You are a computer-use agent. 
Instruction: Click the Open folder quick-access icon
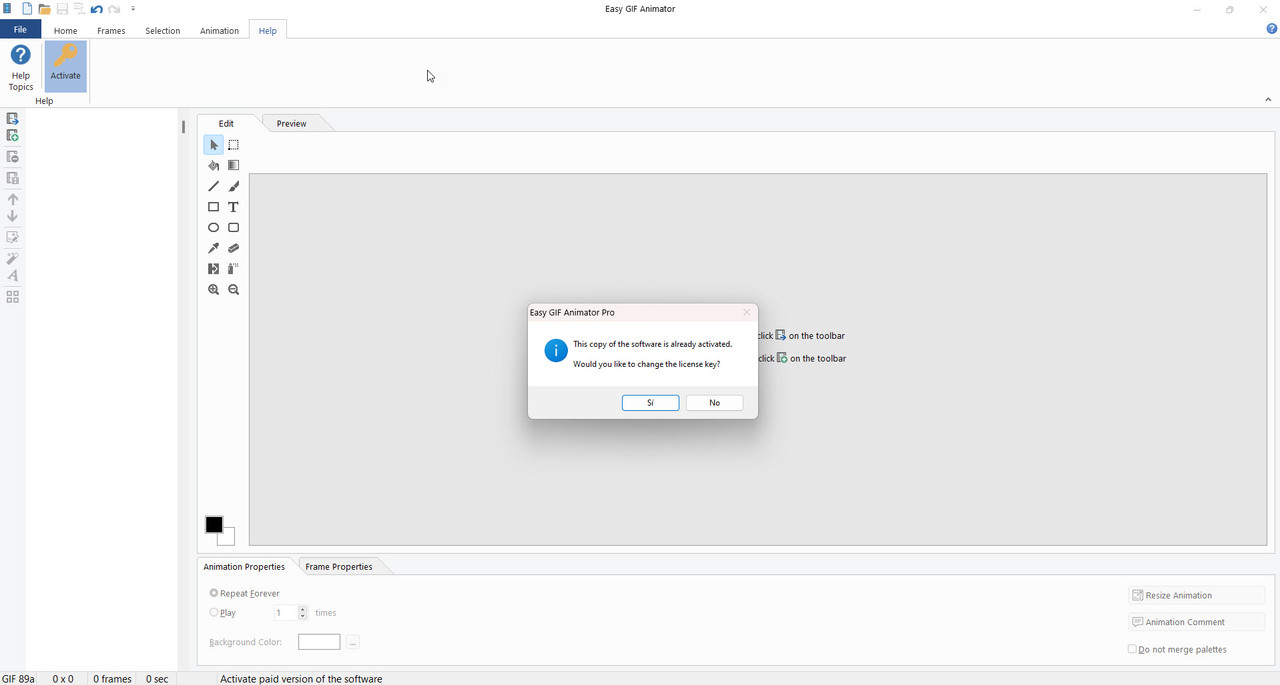click(44, 9)
